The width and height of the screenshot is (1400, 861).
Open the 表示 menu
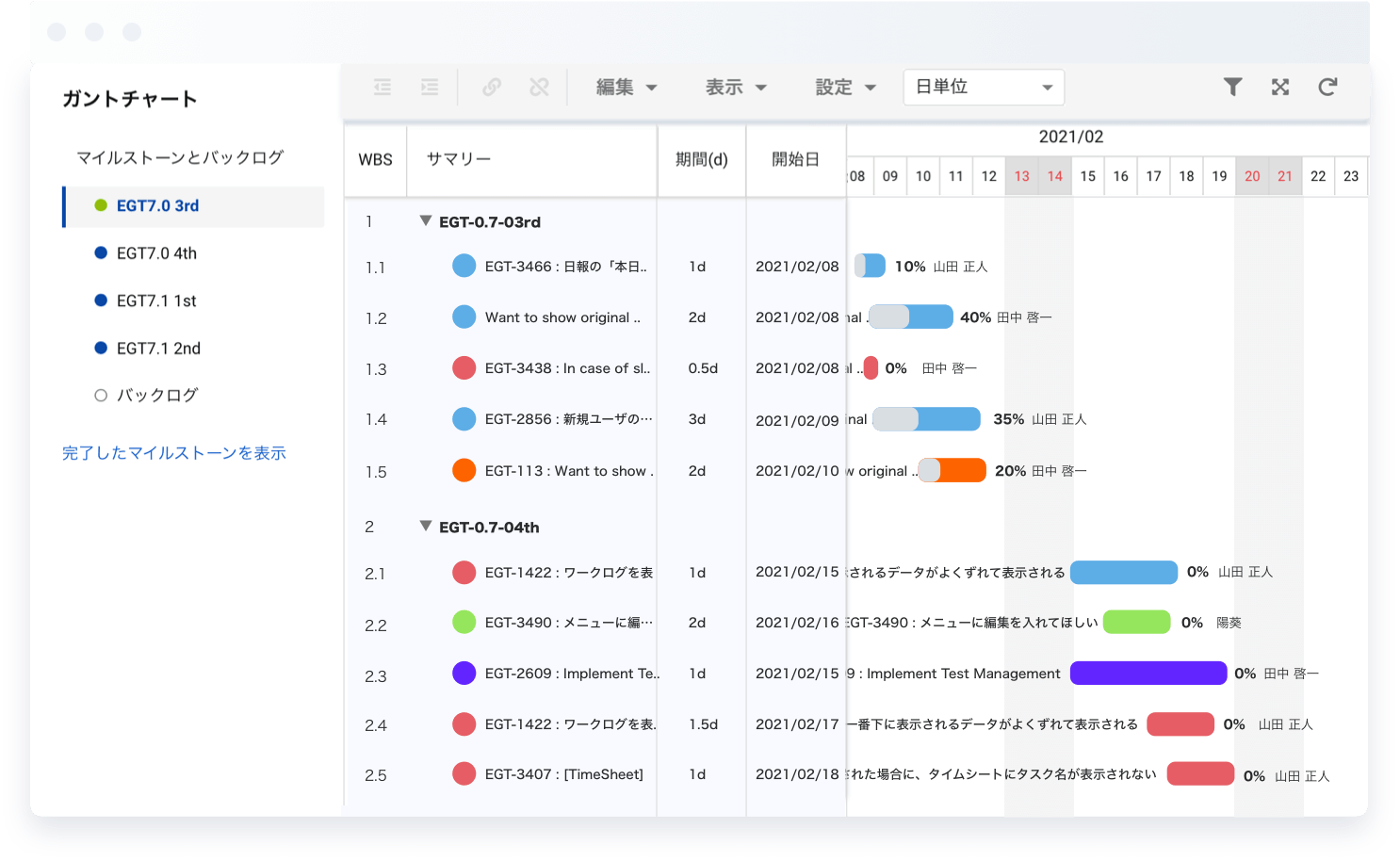736,88
